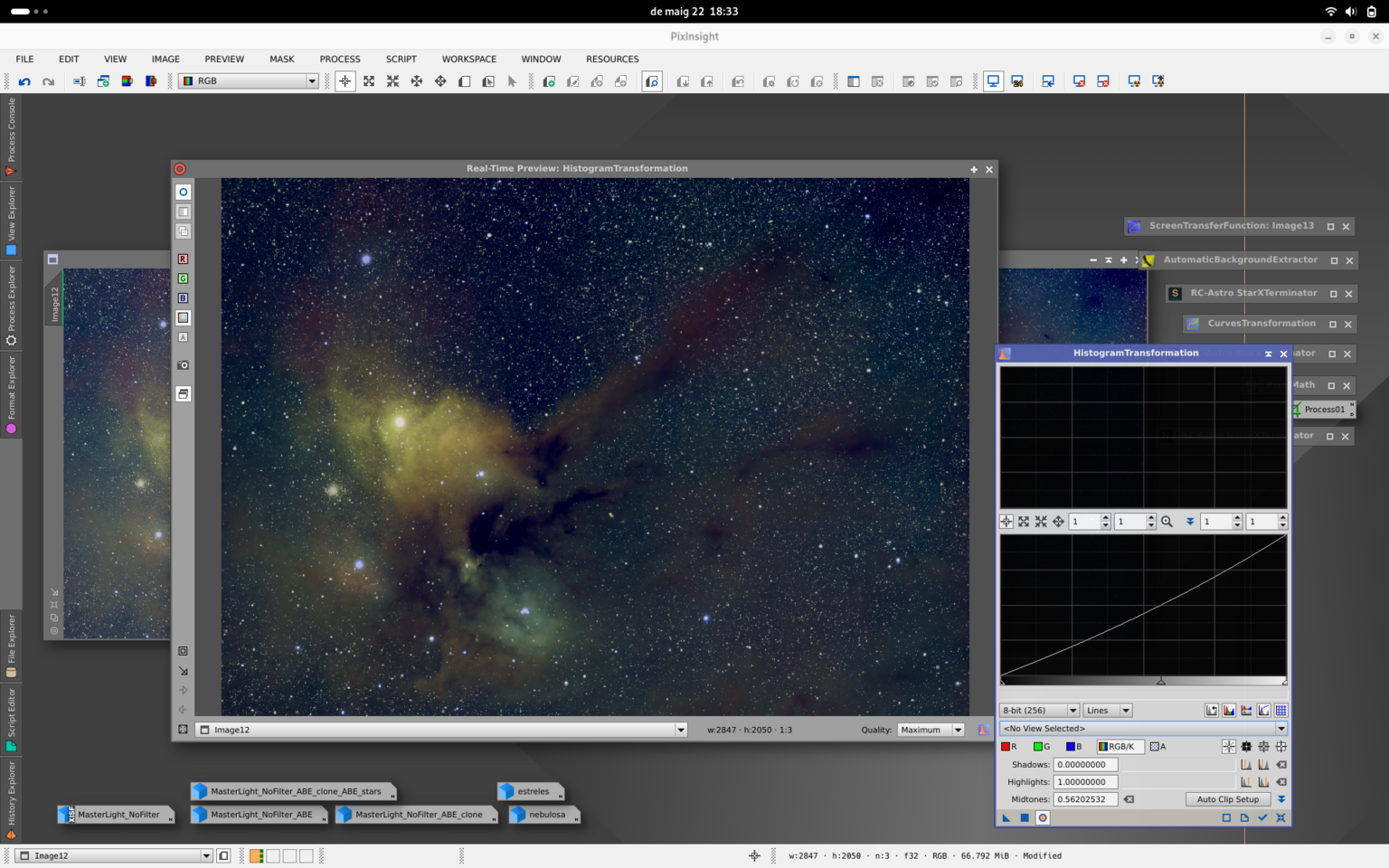Show RGB composite in Real-Time Preview sidebar
Screen dimensions: 1389x868
[x=183, y=317]
